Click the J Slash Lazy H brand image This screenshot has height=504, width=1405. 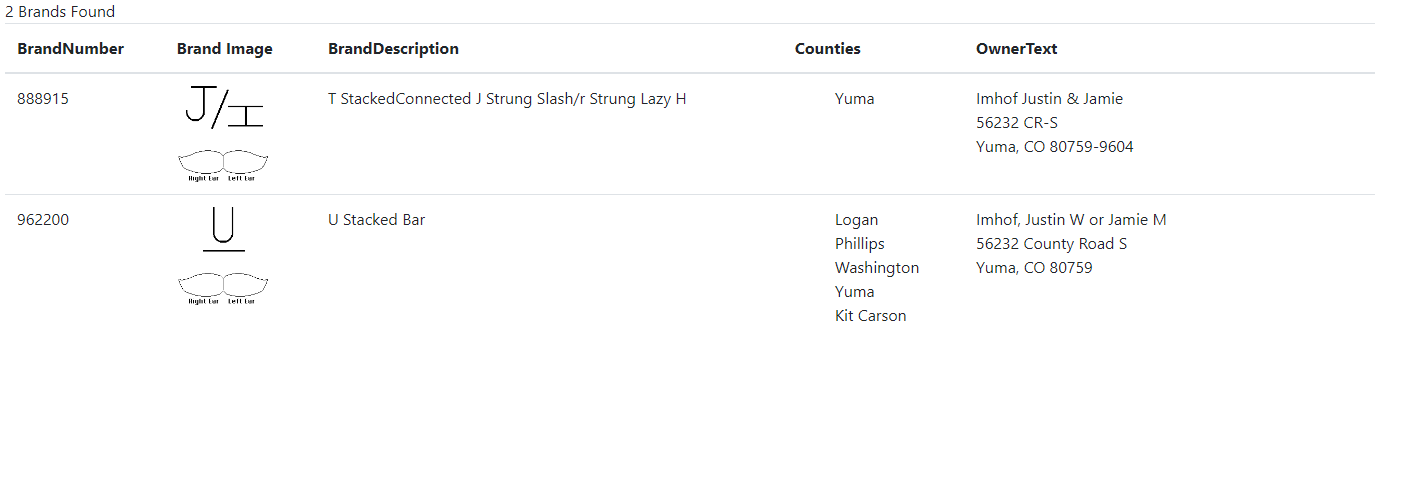click(x=224, y=107)
